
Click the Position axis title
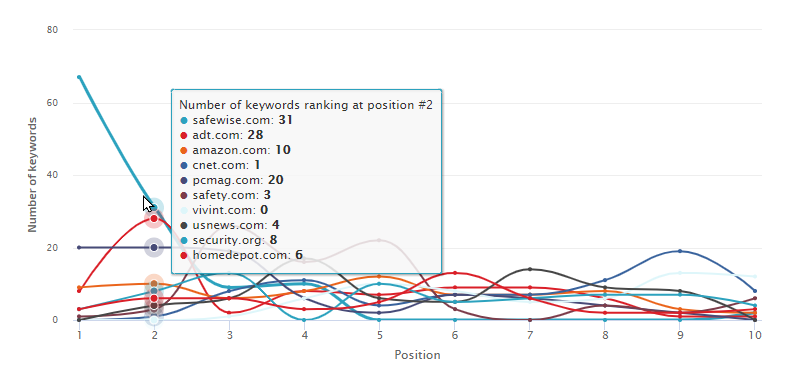click(417, 355)
